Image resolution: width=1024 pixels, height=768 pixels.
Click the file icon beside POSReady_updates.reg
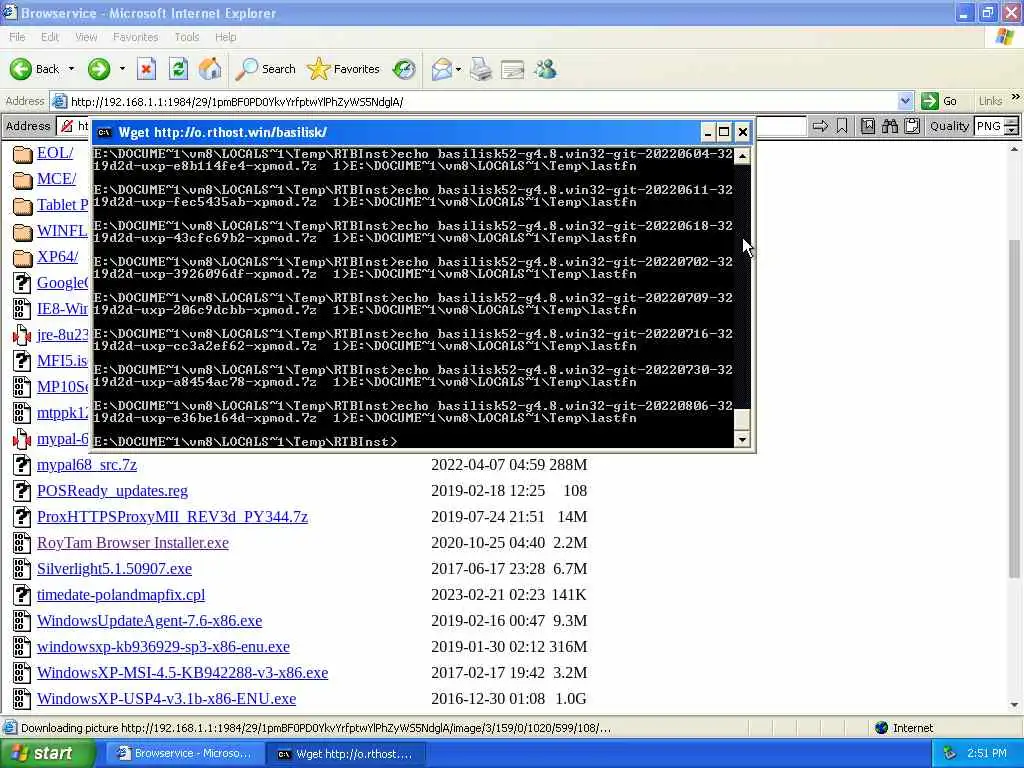(x=22, y=491)
